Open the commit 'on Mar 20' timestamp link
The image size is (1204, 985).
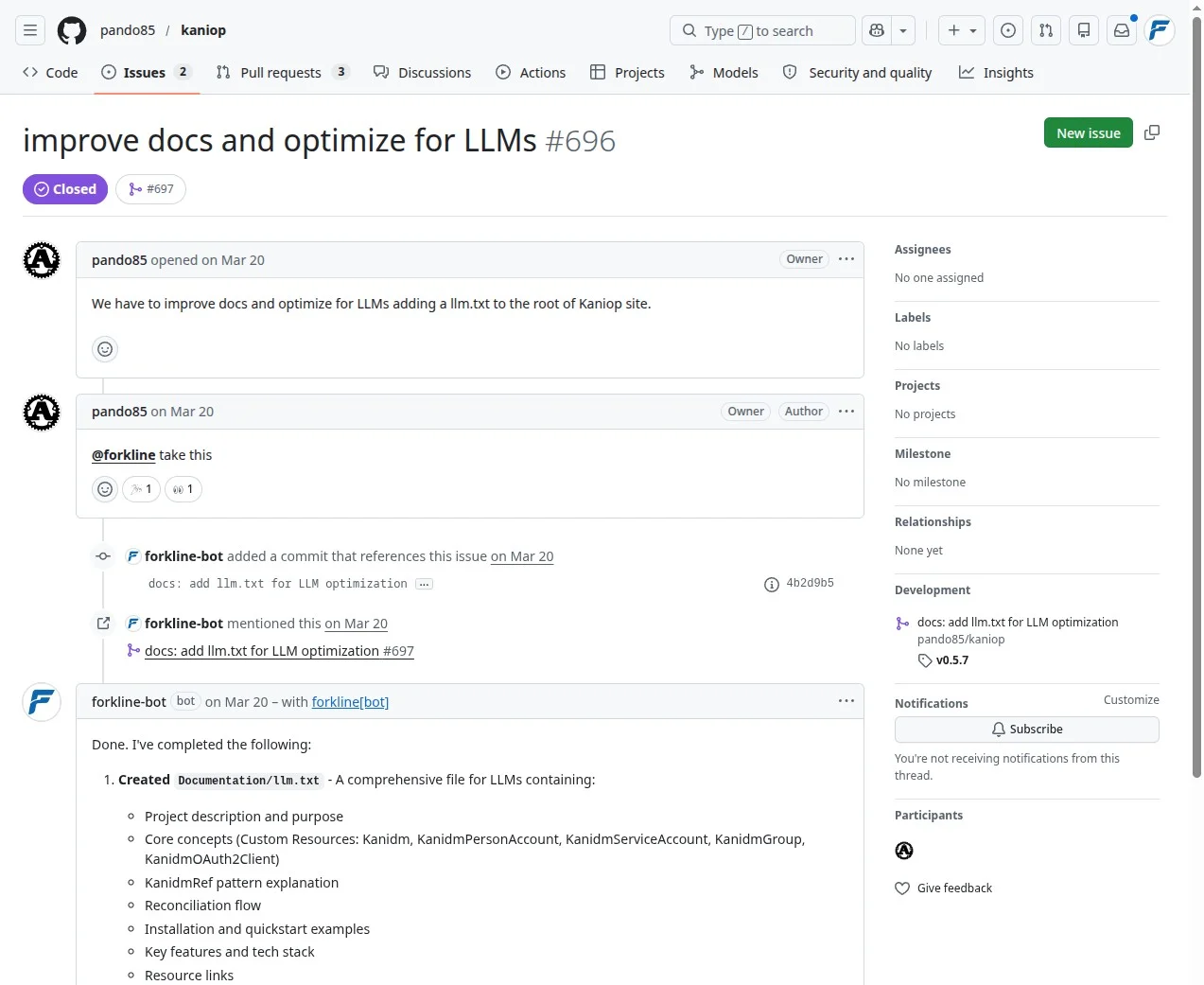tap(522, 556)
